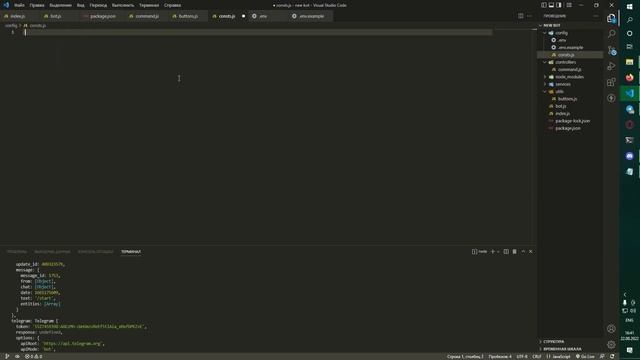Image resolution: width=640 pixels, height=360 pixels.
Task: Open Windows Start button
Action: tap(629, 6)
